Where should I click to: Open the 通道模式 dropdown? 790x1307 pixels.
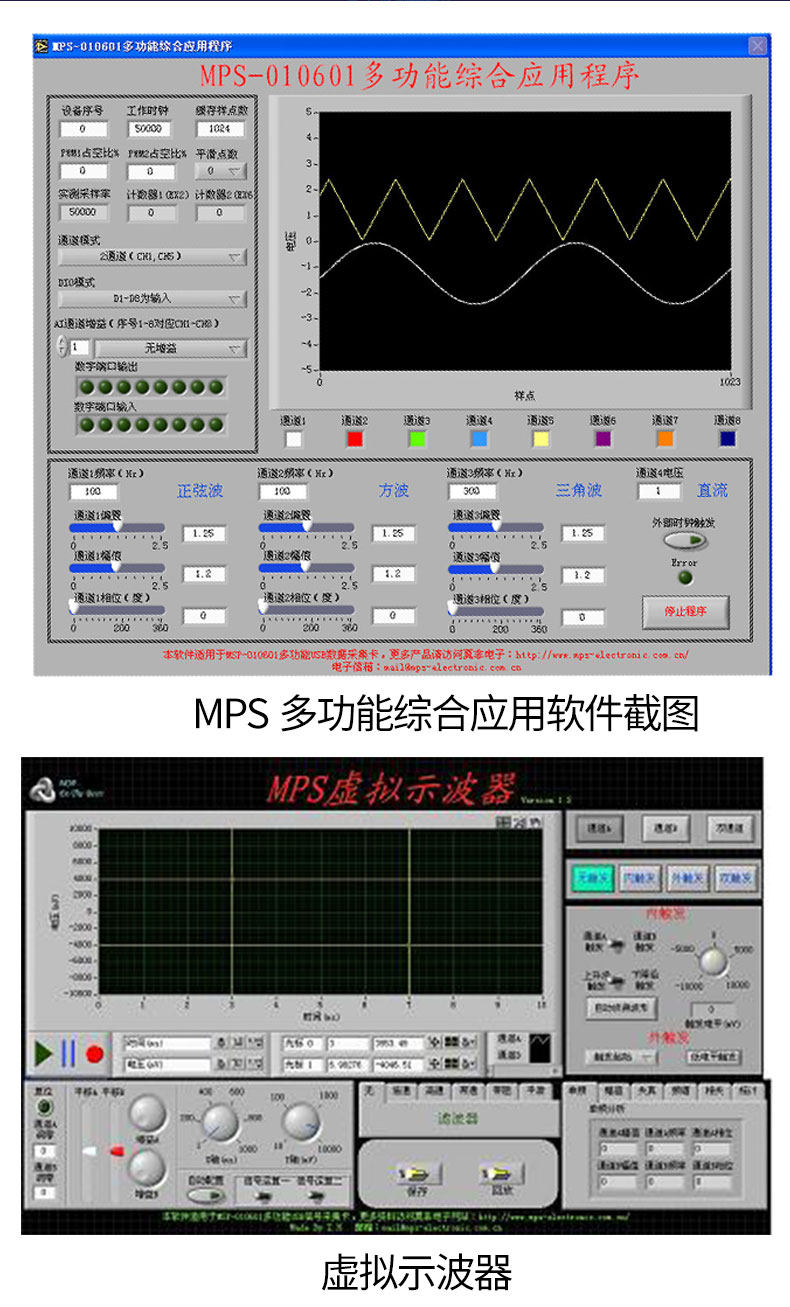pos(152,257)
